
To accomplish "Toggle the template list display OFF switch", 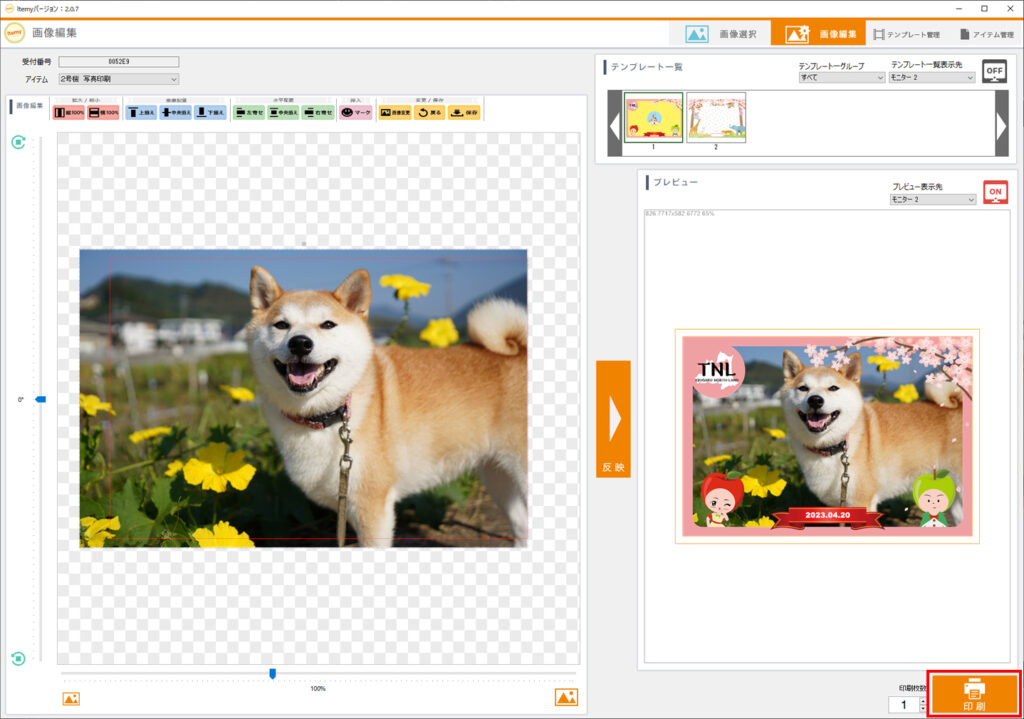I will 994,71.
